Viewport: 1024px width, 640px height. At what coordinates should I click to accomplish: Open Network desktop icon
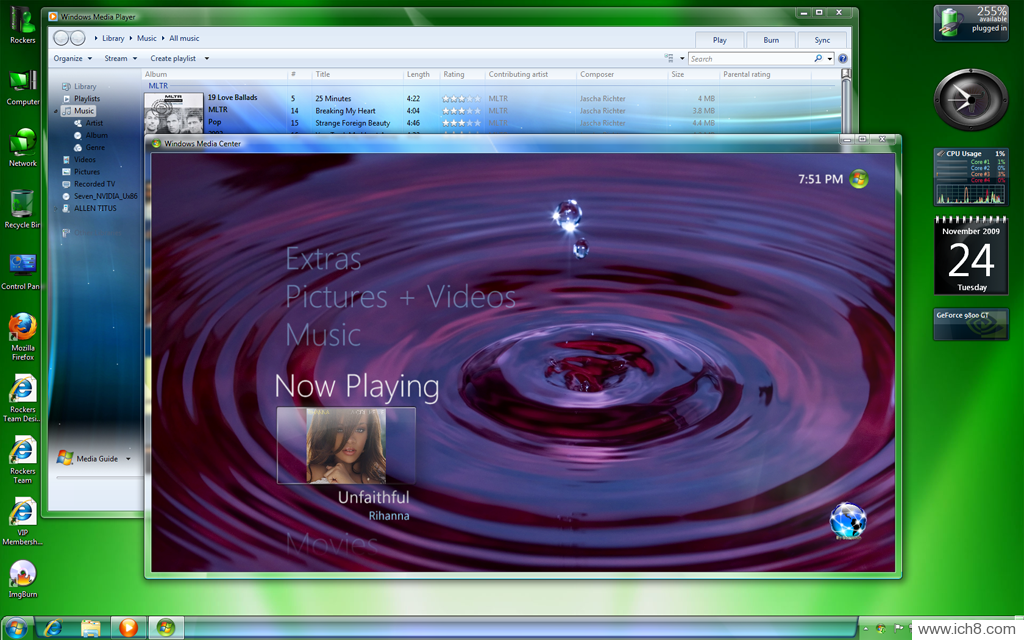tap(23, 148)
